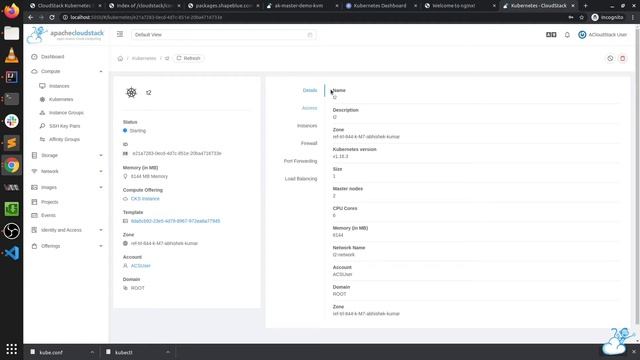640x360 pixels.
Task: Open the Default View project dropdown
Action: click(x=224, y=35)
